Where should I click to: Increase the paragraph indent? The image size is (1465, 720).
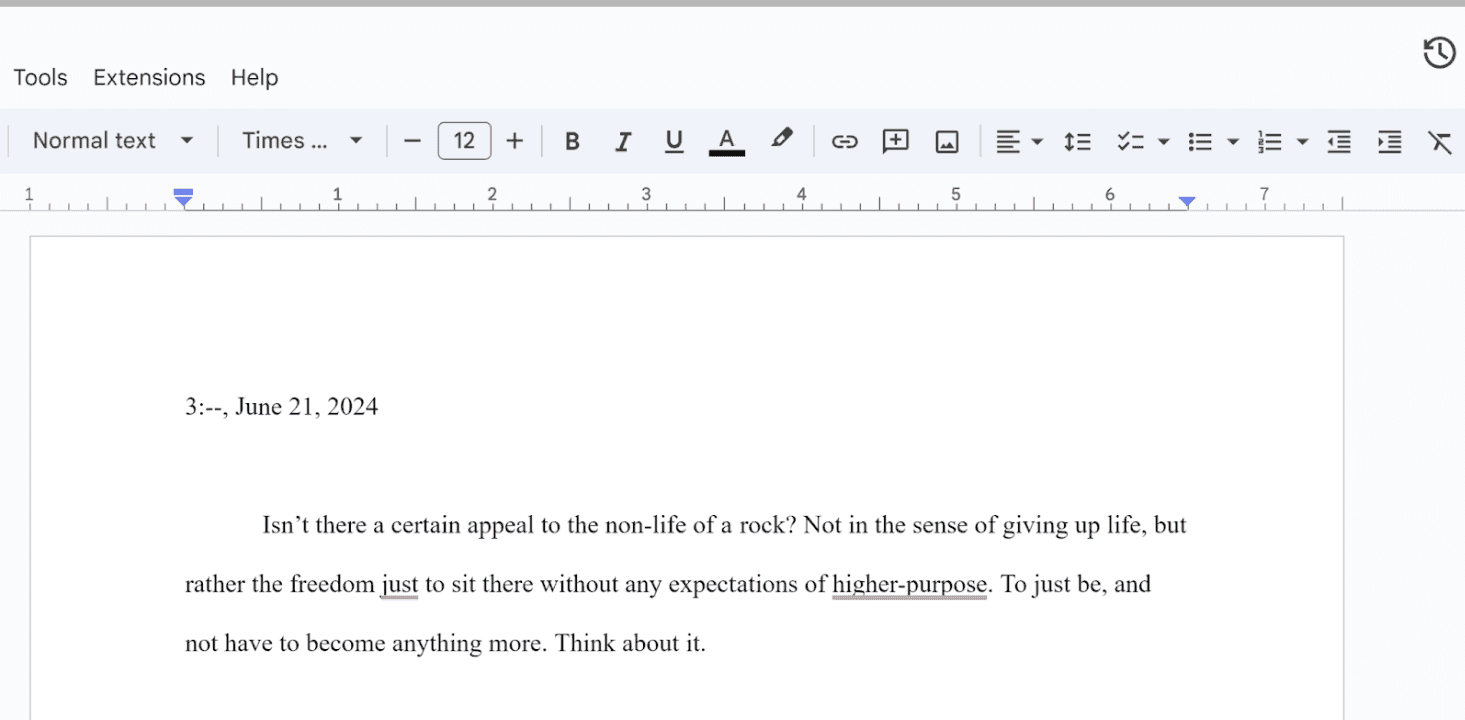tap(1389, 142)
